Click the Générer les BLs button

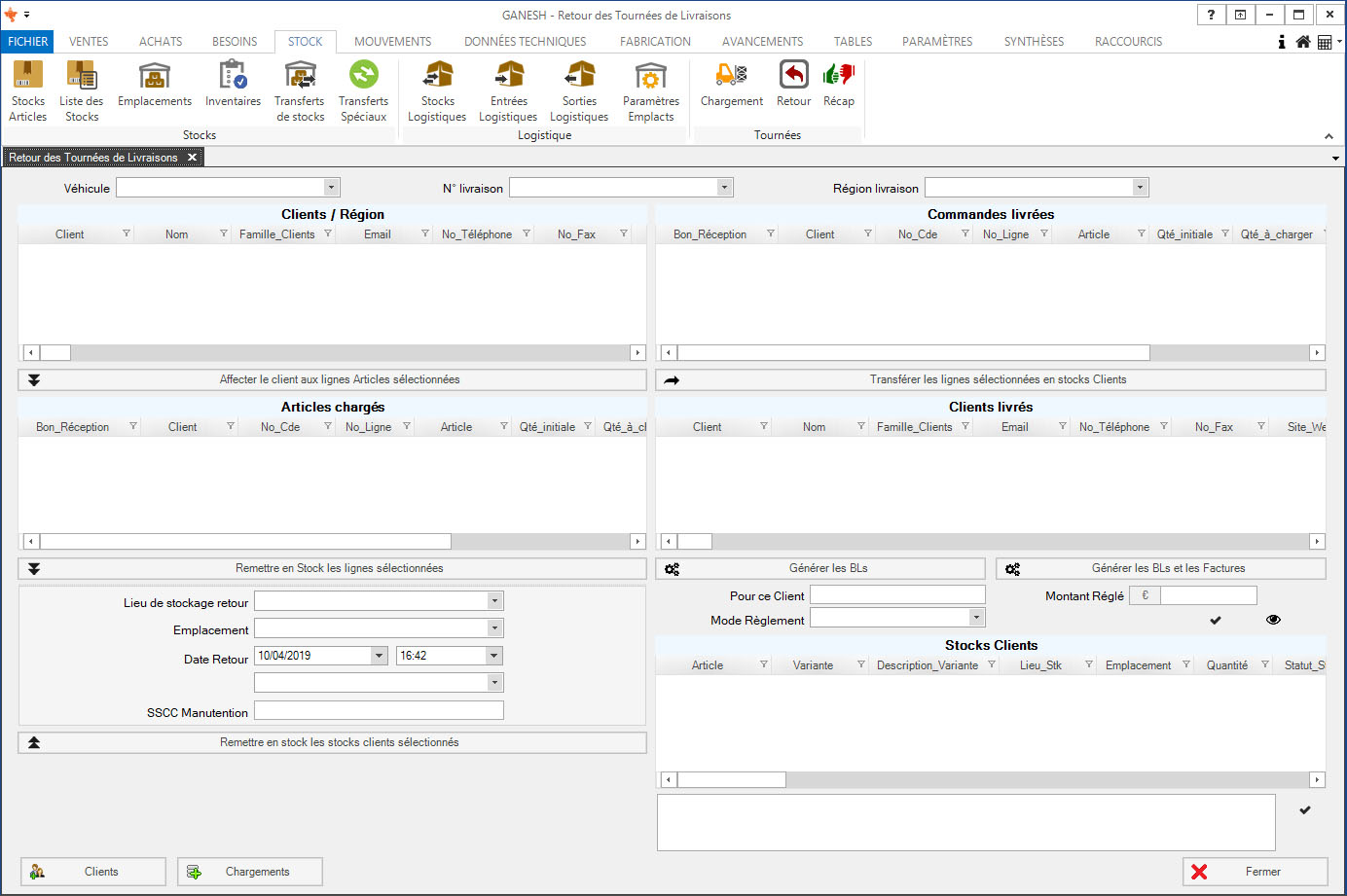(x=820, y=568)
